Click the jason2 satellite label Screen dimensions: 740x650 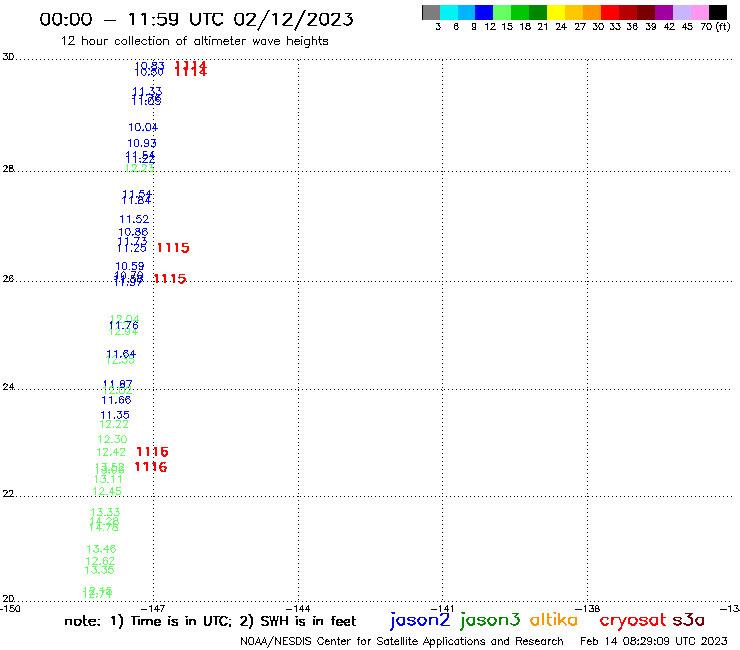click(x=420, y=620)
